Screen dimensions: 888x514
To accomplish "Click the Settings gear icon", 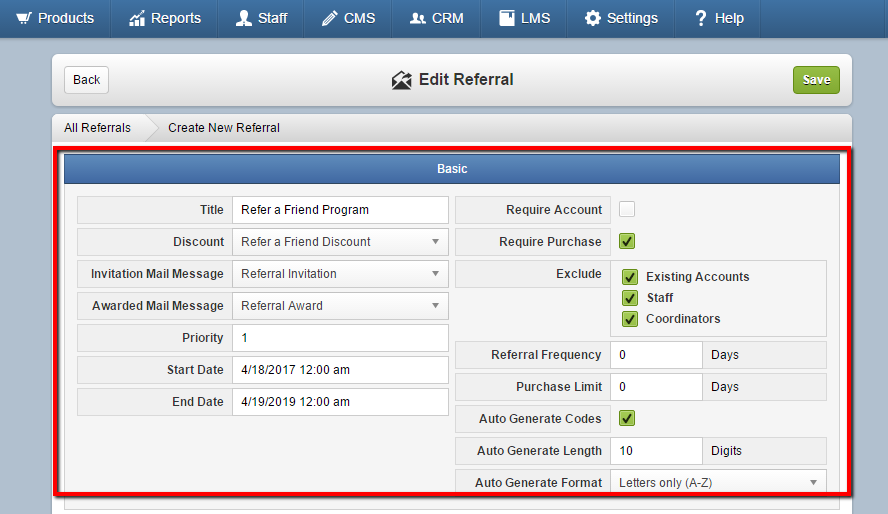I will click(592, 18).
